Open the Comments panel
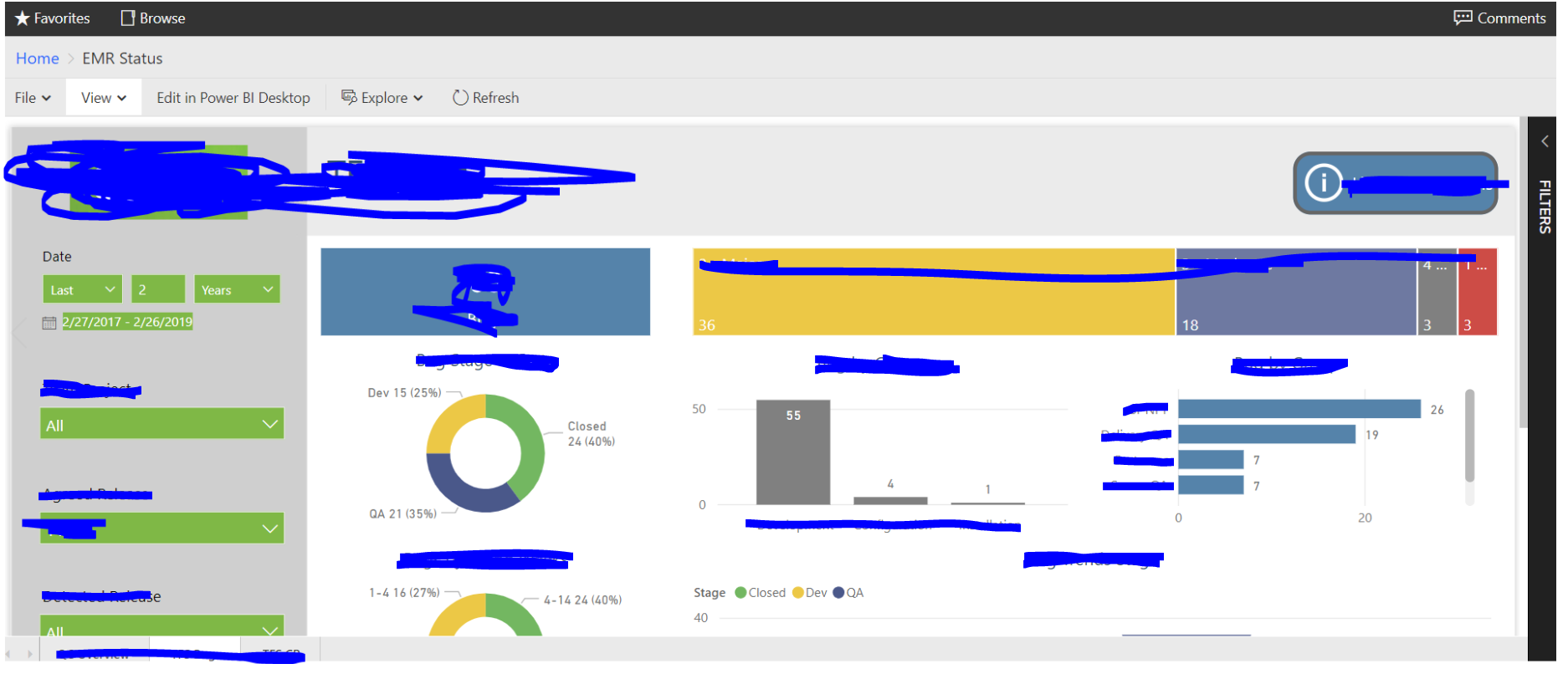1568x674 pixels. click(x=1499, y=18)
